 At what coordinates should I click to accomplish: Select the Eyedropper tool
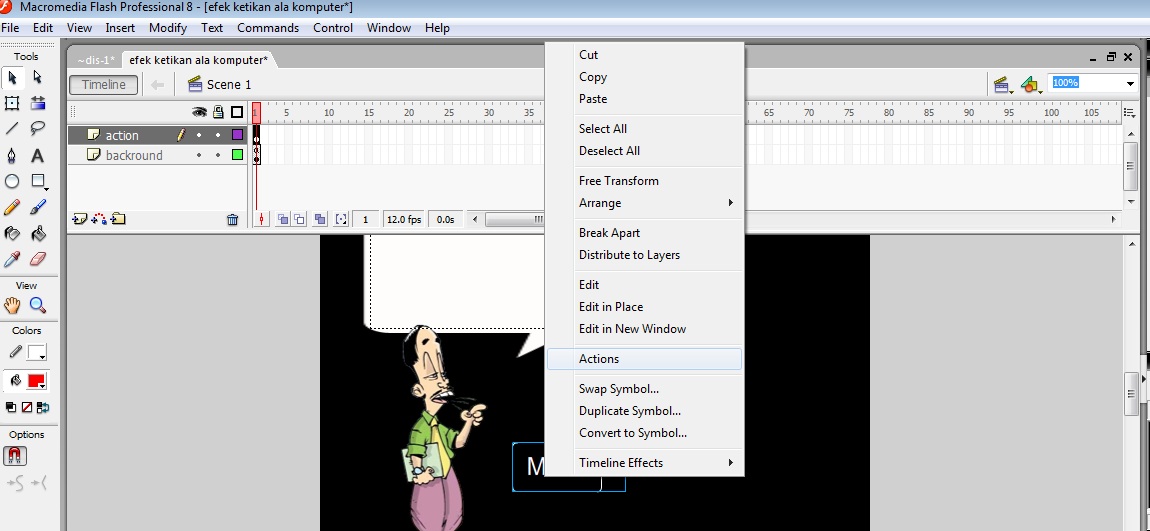click(x=12, y=259)
